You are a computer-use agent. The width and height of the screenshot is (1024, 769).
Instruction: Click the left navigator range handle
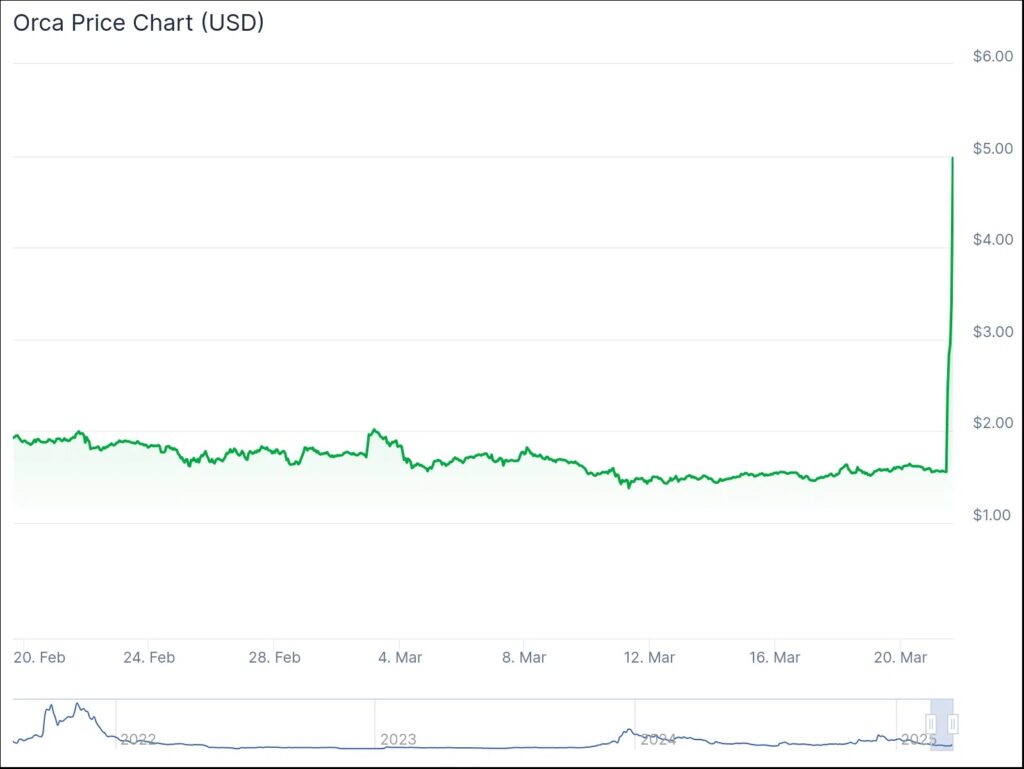[931, 723]
